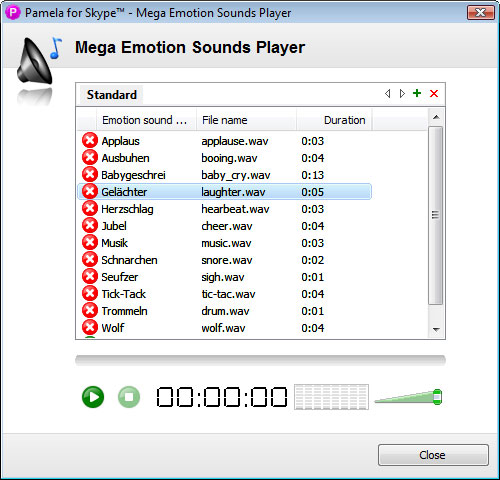Viewport: 500px width, 480px height.
Task: Click the green play button
Action: tap(93, 397)
